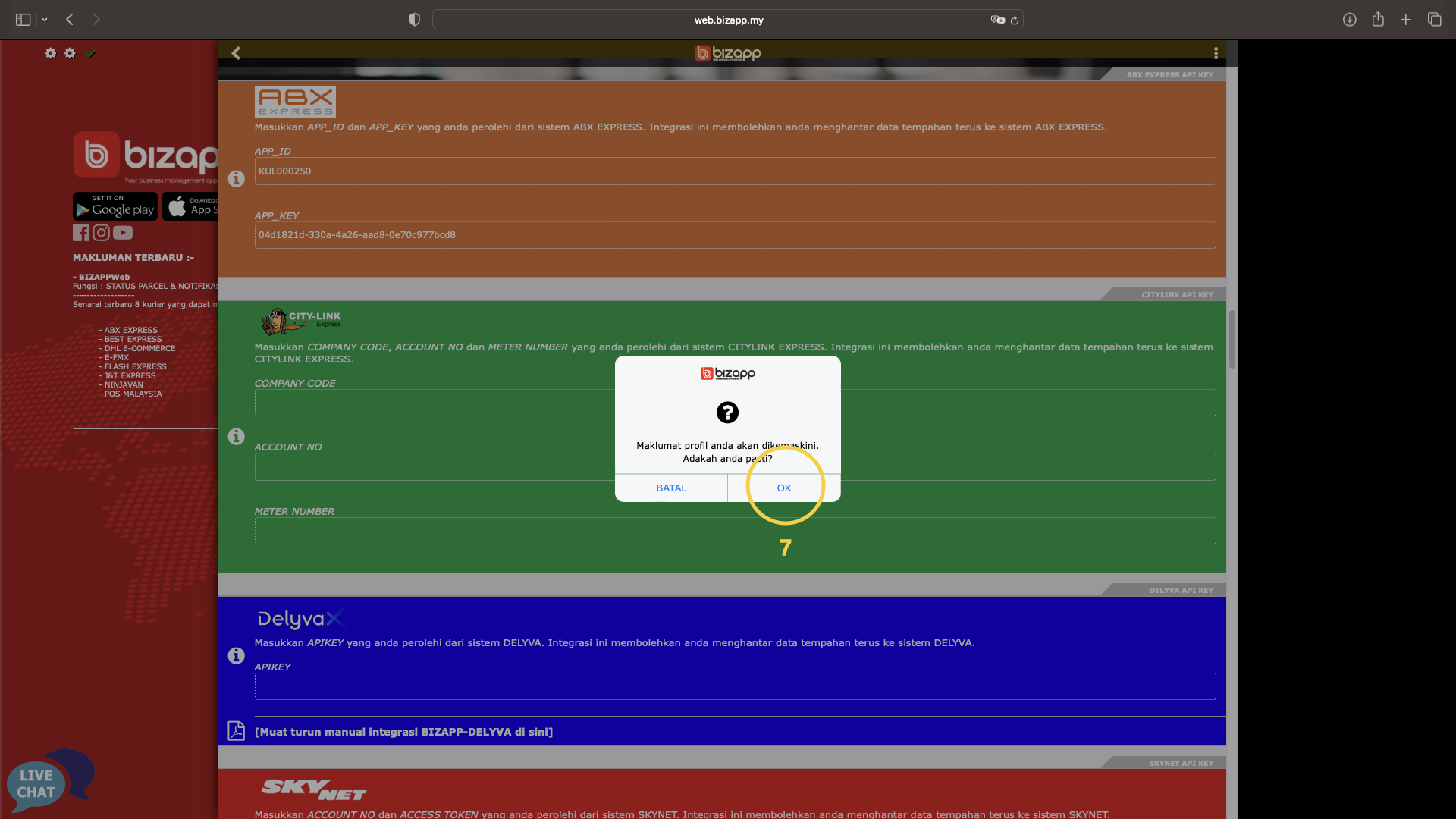Image resolution: width=1456 pixels, height=819 pixels.
Task: Click NINJAVAN in courier list
Action: click(124, 385)
